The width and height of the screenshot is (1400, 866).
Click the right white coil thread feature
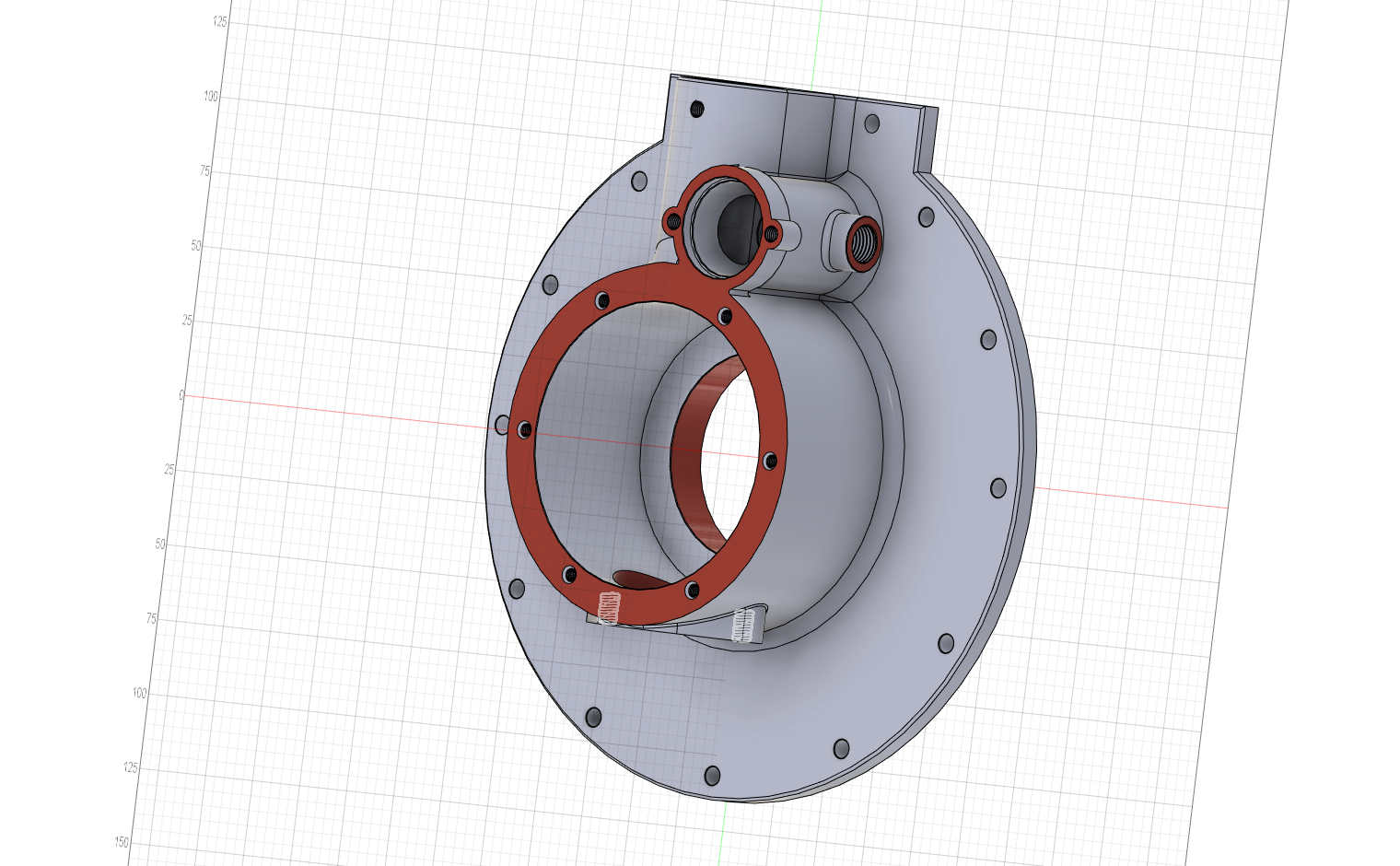[743, 625]
